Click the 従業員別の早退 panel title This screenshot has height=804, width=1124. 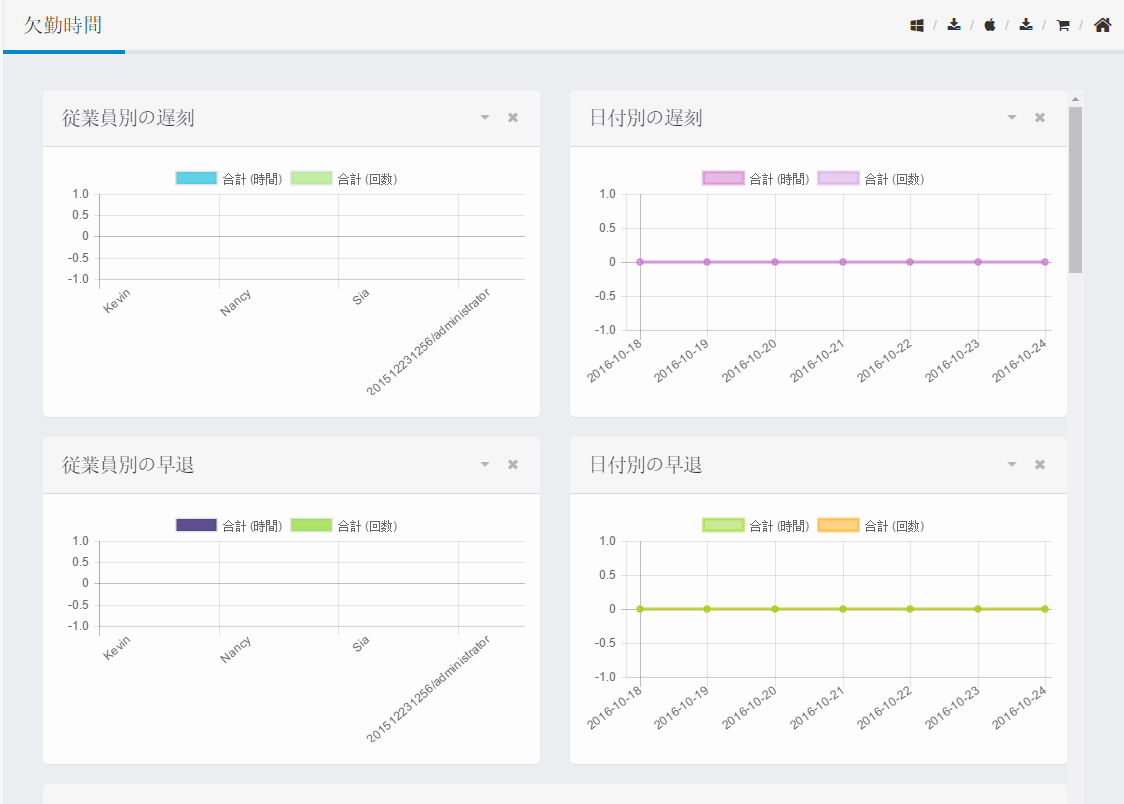pyautogui.click(x=128, y=464)
